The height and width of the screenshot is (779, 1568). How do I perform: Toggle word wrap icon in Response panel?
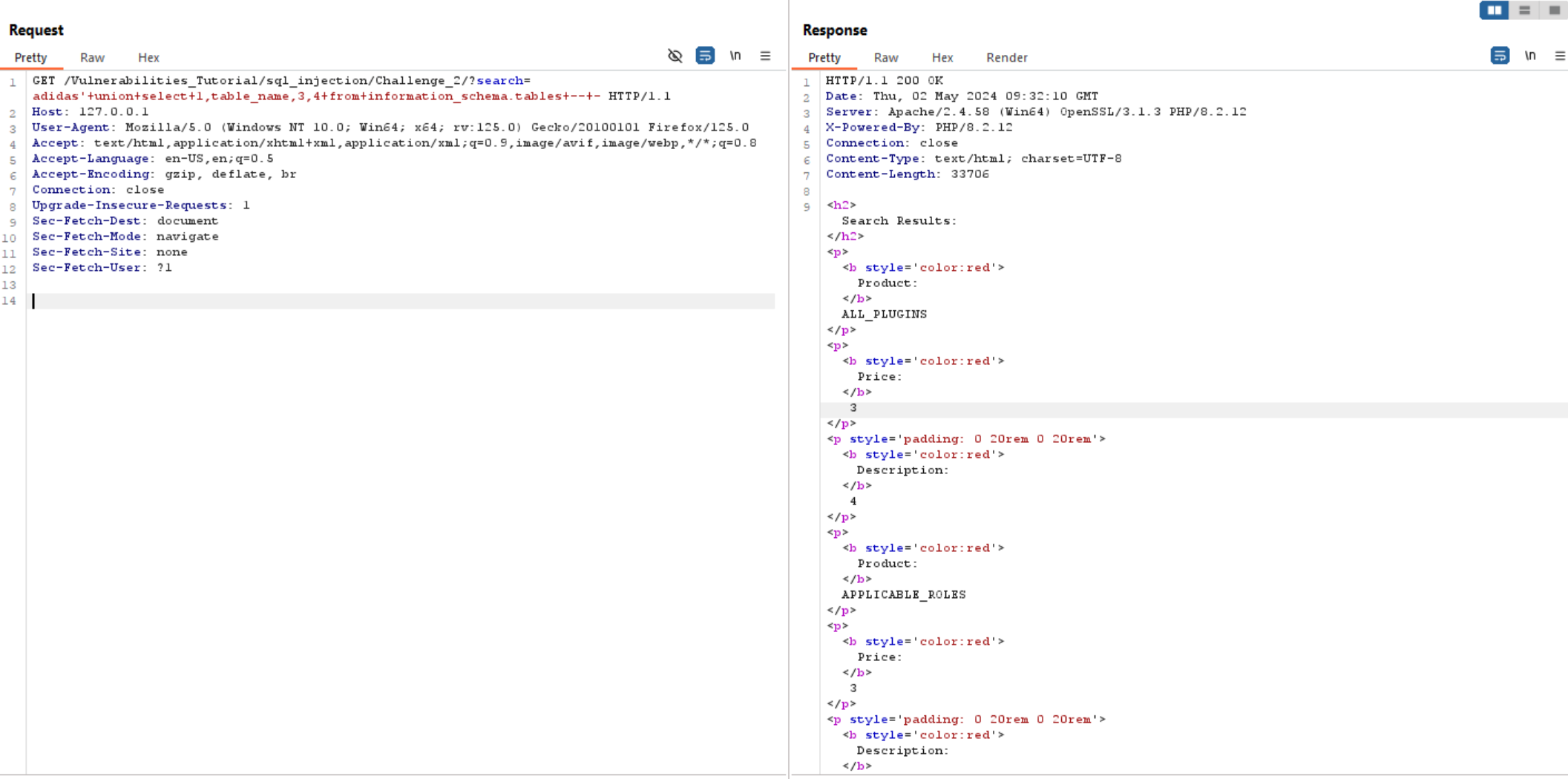tap(1500, 56)
